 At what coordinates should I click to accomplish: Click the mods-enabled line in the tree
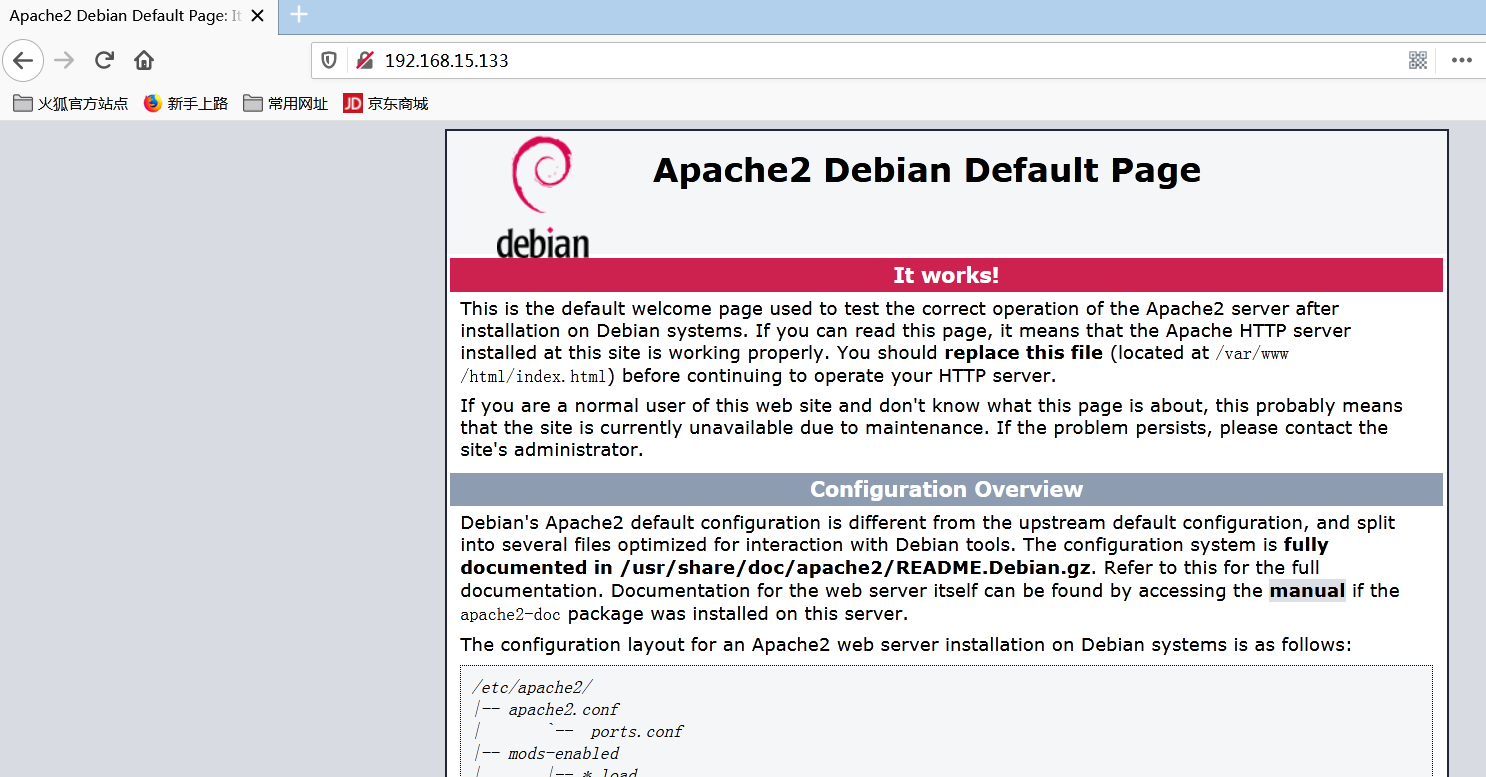coord(564,754)
